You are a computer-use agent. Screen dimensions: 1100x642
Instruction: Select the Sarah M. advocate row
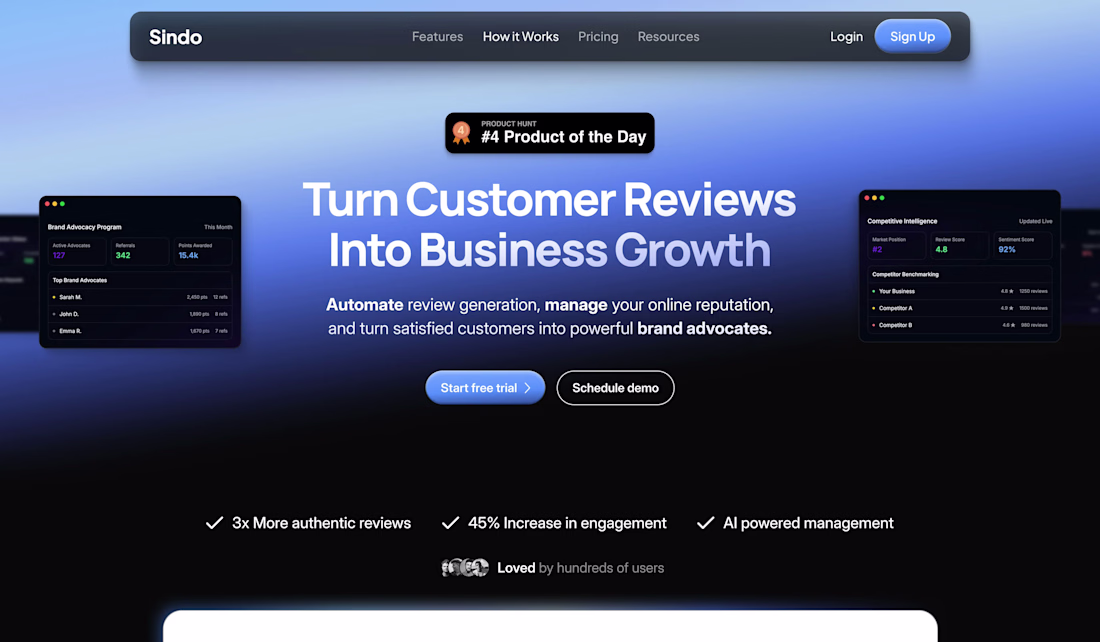click(x=140, y=297)
